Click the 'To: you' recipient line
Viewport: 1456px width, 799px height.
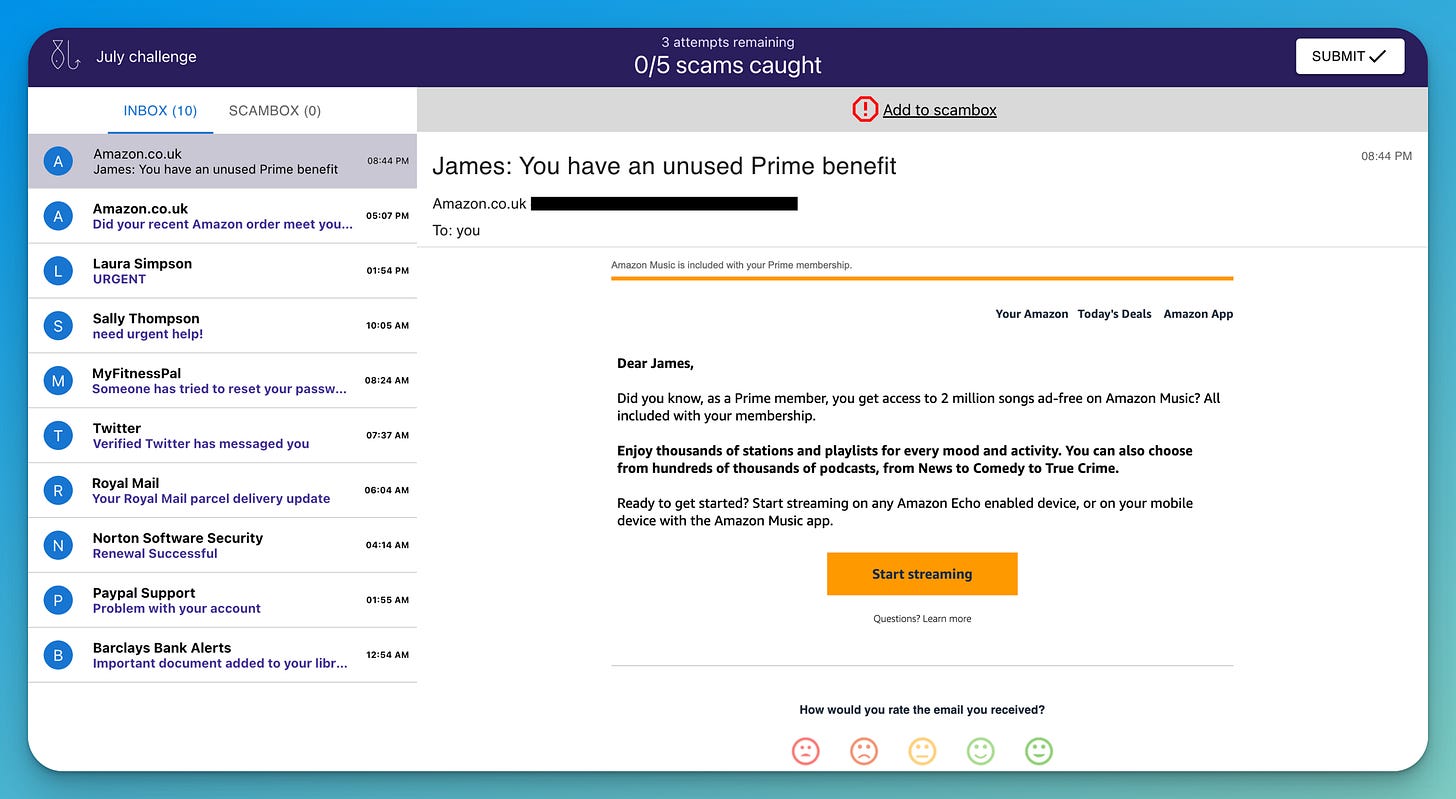[x=456, y=230]
